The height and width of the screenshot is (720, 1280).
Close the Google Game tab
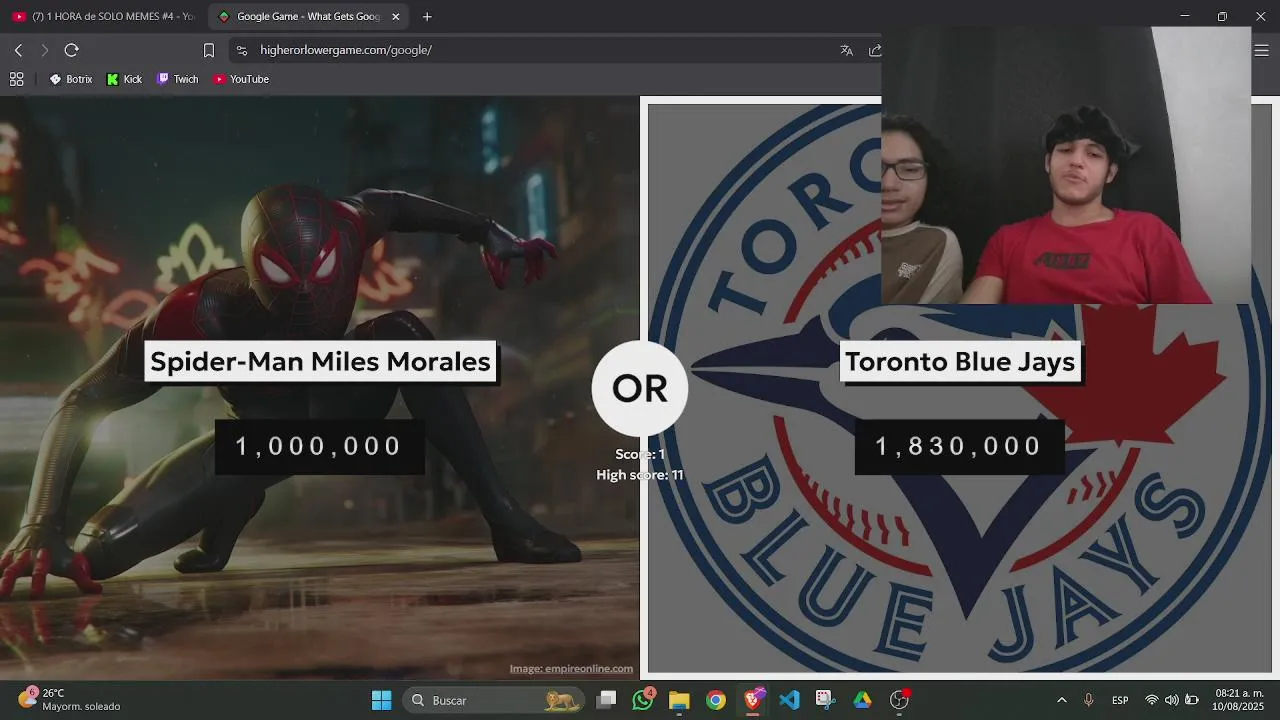tap(395, 16)
